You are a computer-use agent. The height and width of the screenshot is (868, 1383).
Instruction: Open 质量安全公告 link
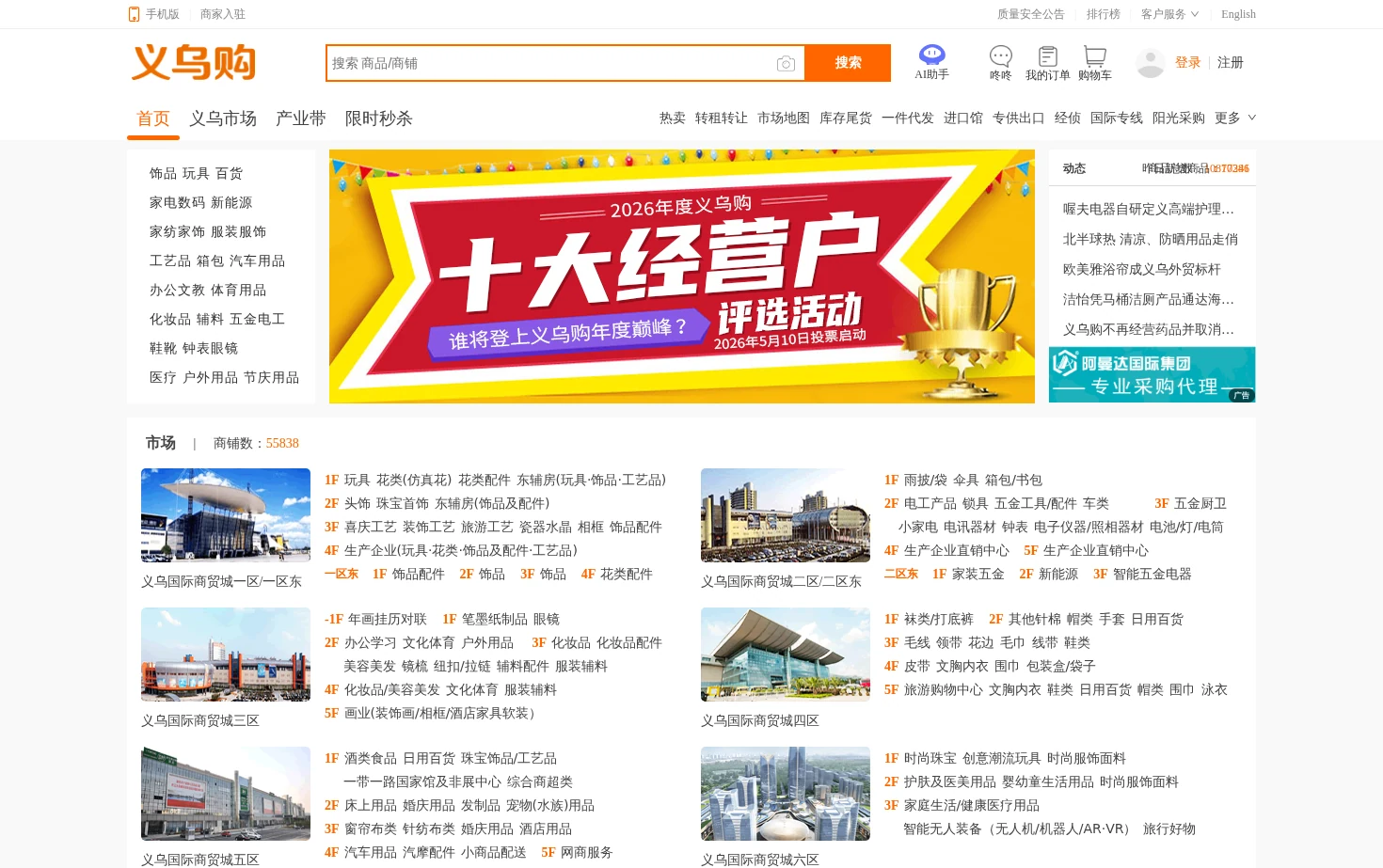click(x=1031, y=14)
